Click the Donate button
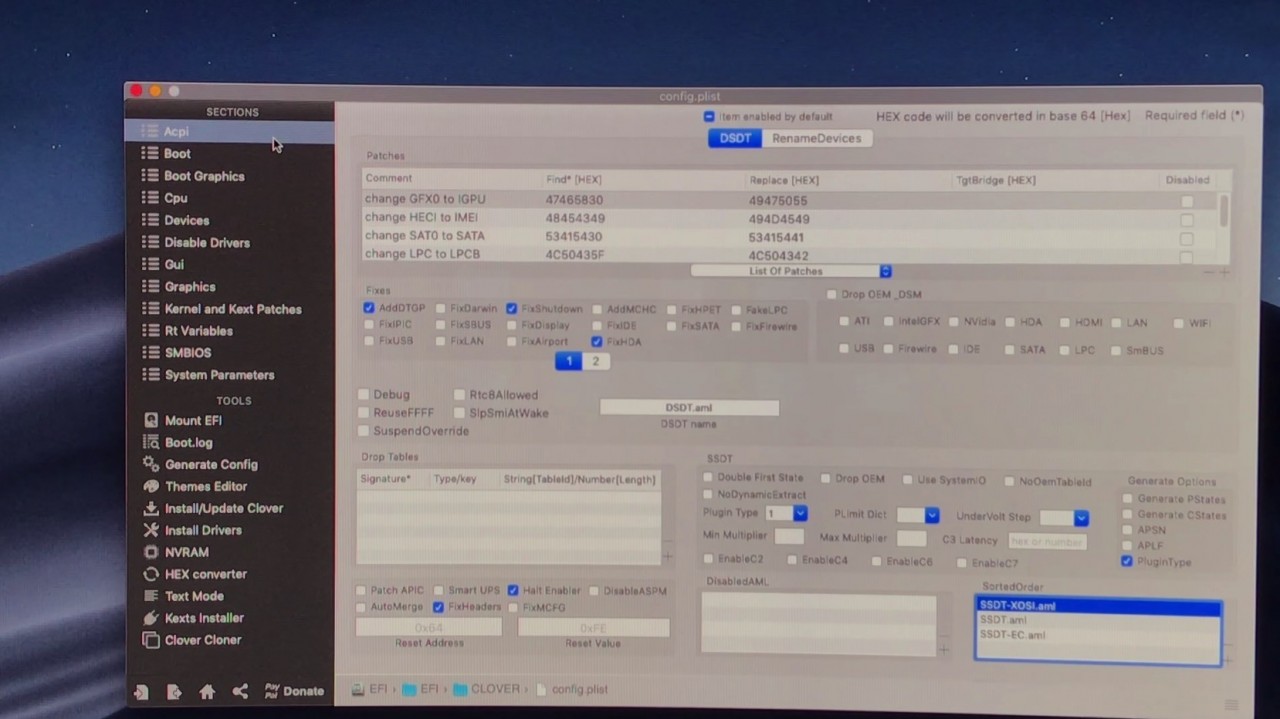The width and height of the screenshot is (1280, 719). tap(294, 691)
